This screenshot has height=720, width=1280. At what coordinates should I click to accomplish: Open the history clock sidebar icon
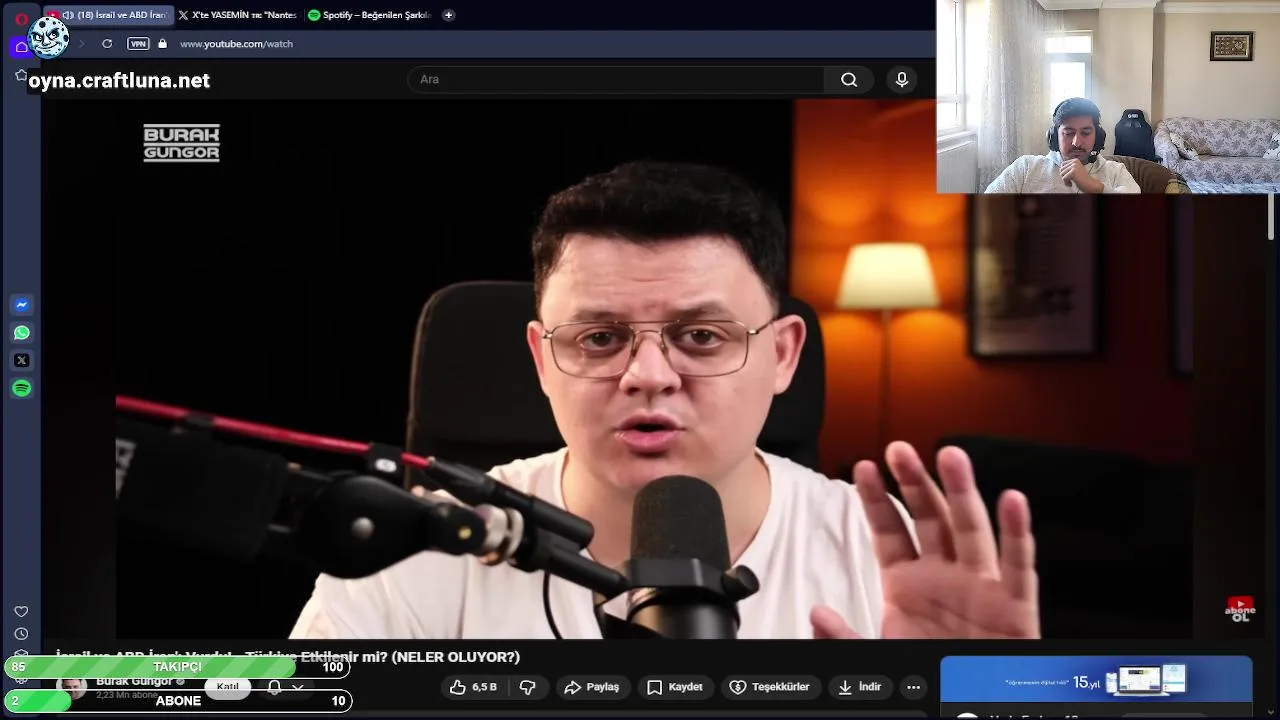pyautogui.click(x=21, y=634)
